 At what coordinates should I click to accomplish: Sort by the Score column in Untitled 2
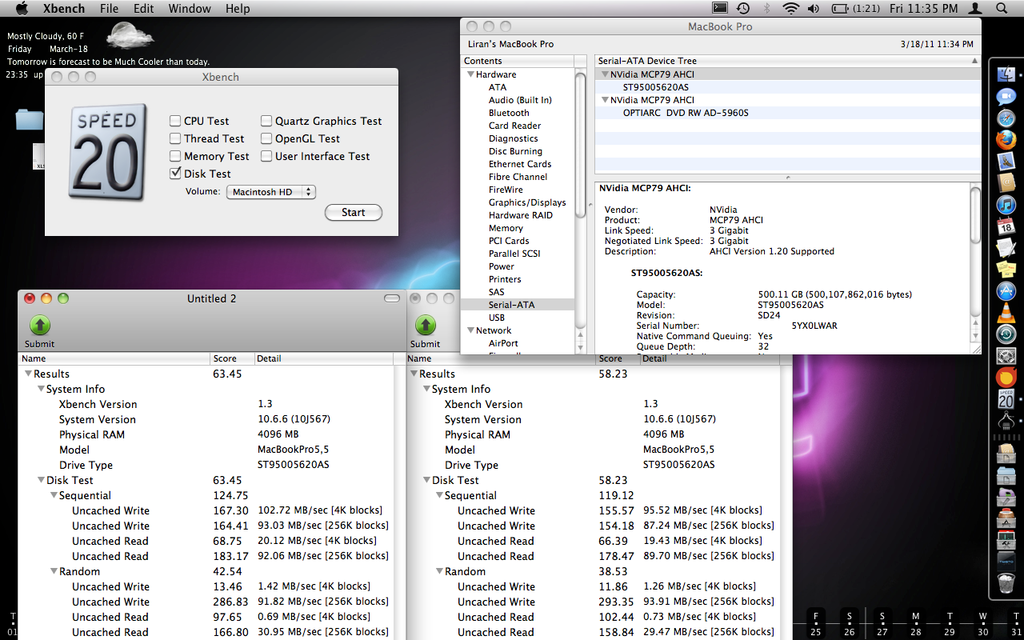231,359
